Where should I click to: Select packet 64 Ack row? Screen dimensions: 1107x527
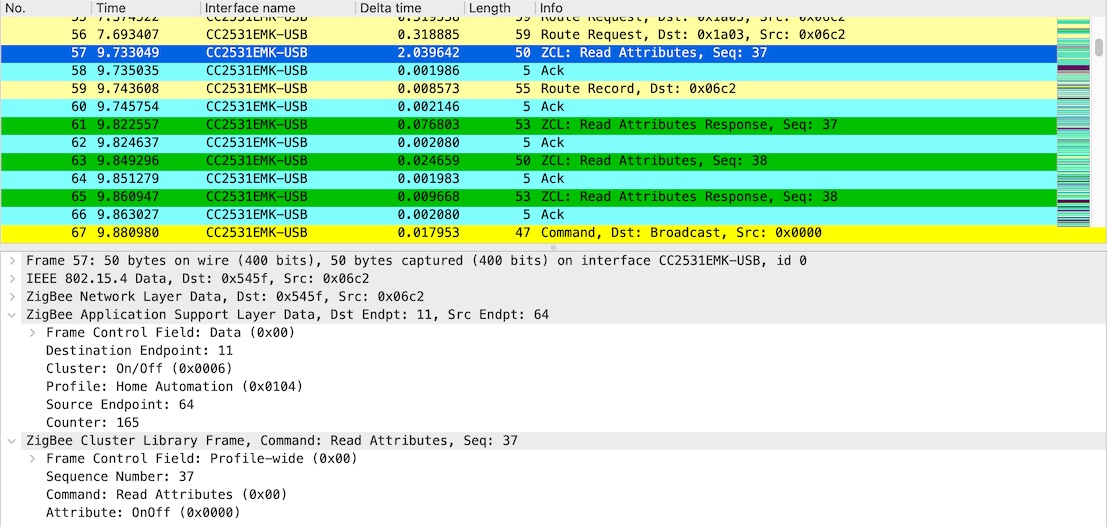pos(528,179)
